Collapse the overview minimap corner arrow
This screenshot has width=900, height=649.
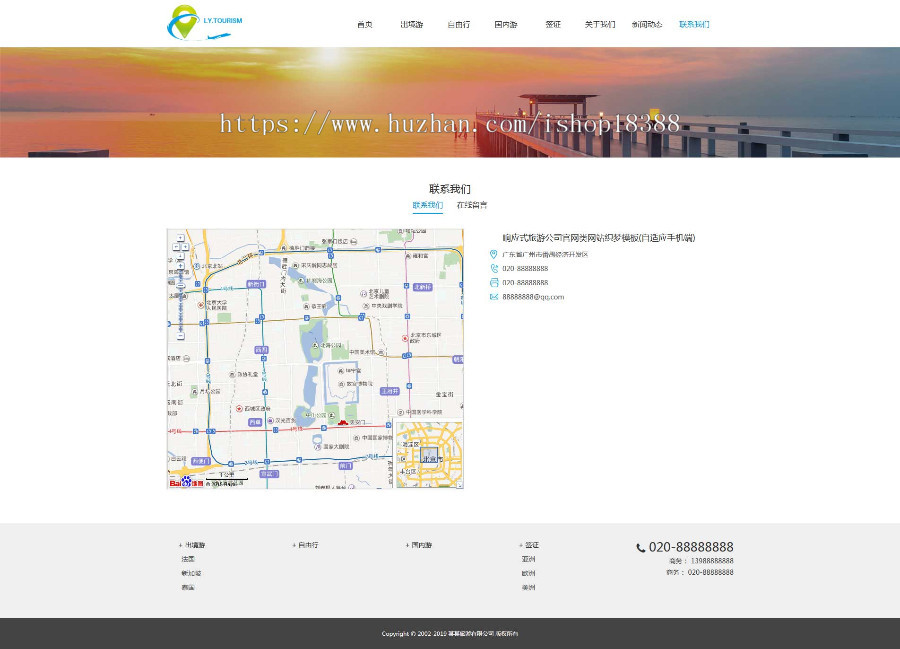[x=459, y=485]
